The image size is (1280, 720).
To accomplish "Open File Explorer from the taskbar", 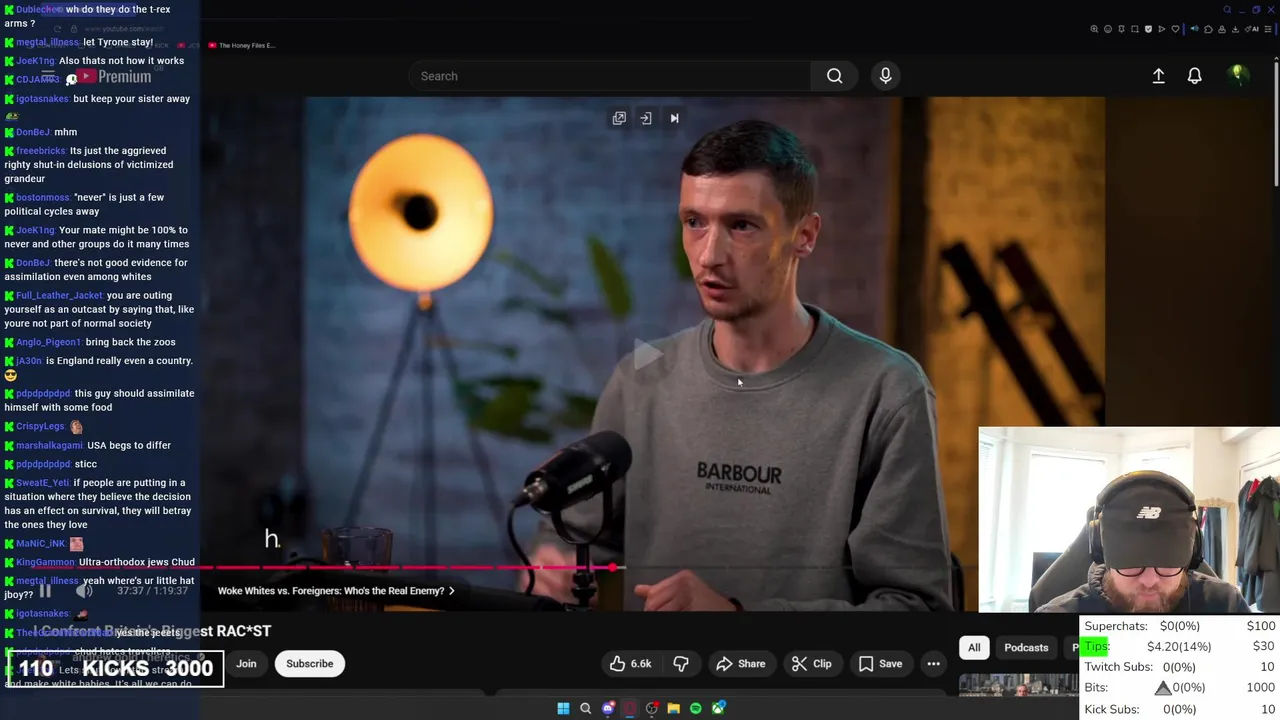I will pyautogui.click(x=674, y=708).
